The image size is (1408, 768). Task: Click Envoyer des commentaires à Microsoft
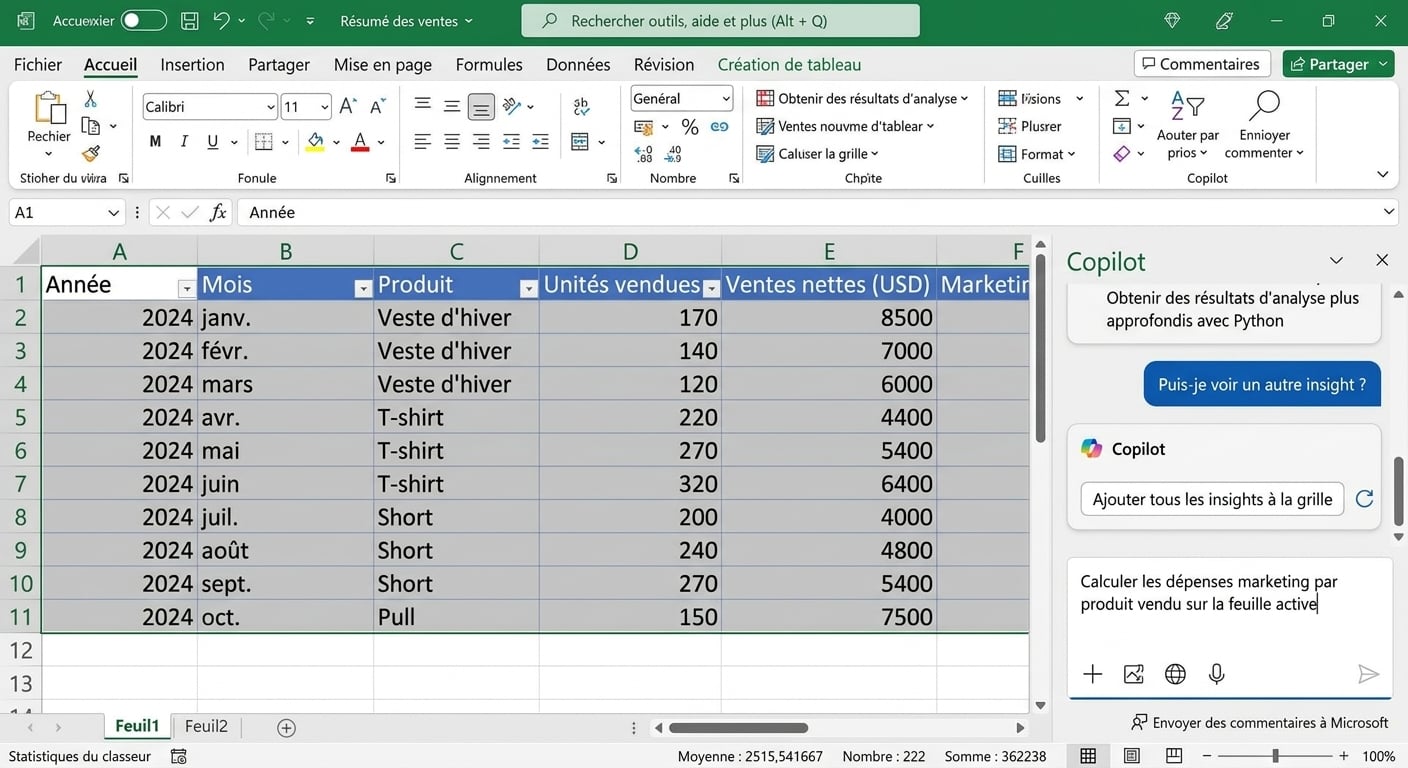[x=1260, y=722]
